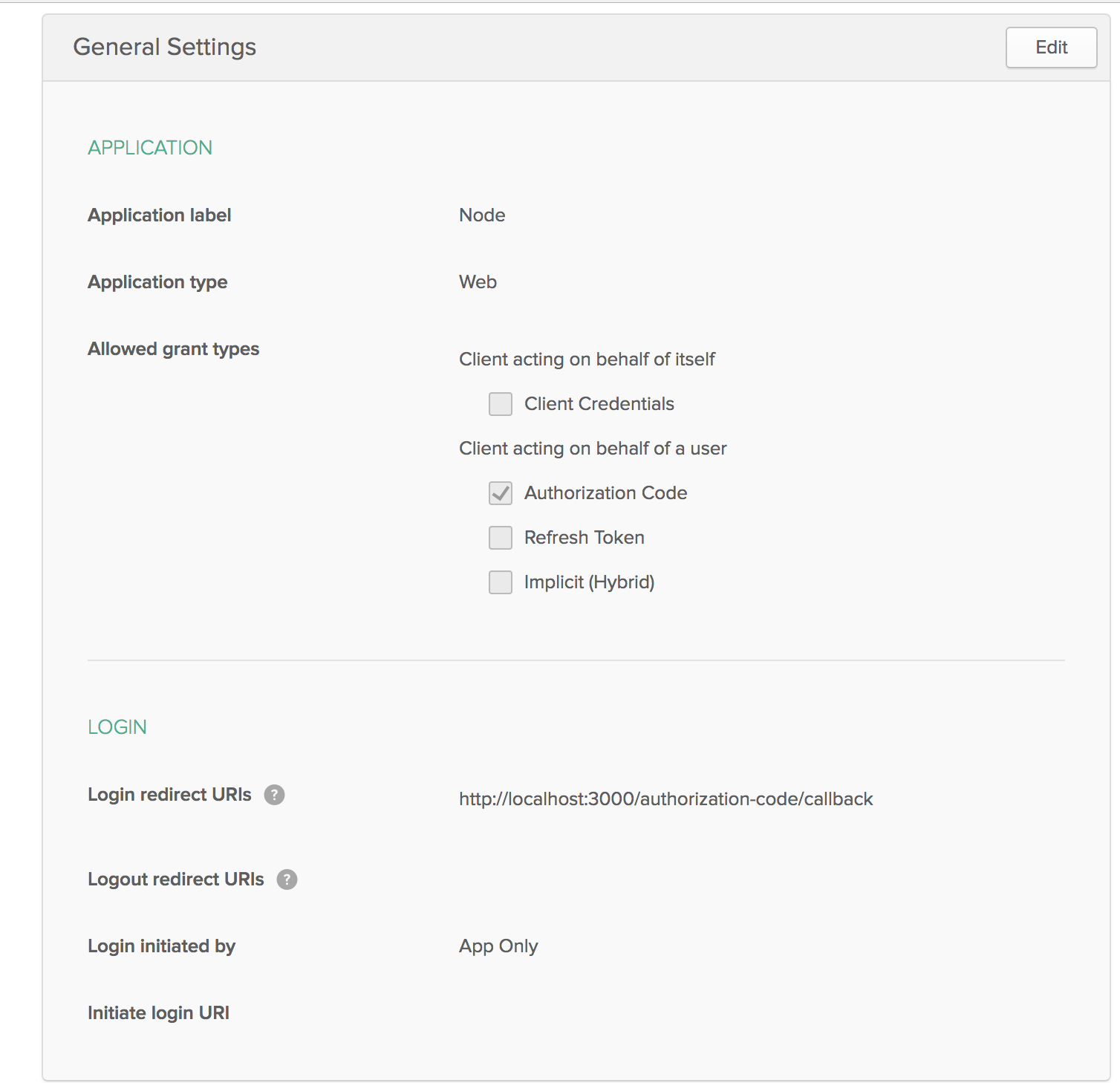The height and width of the screenshot is (1083, 1120).
Task: Open help icon beside Login redirect URIs
Action: click(274, 795)
